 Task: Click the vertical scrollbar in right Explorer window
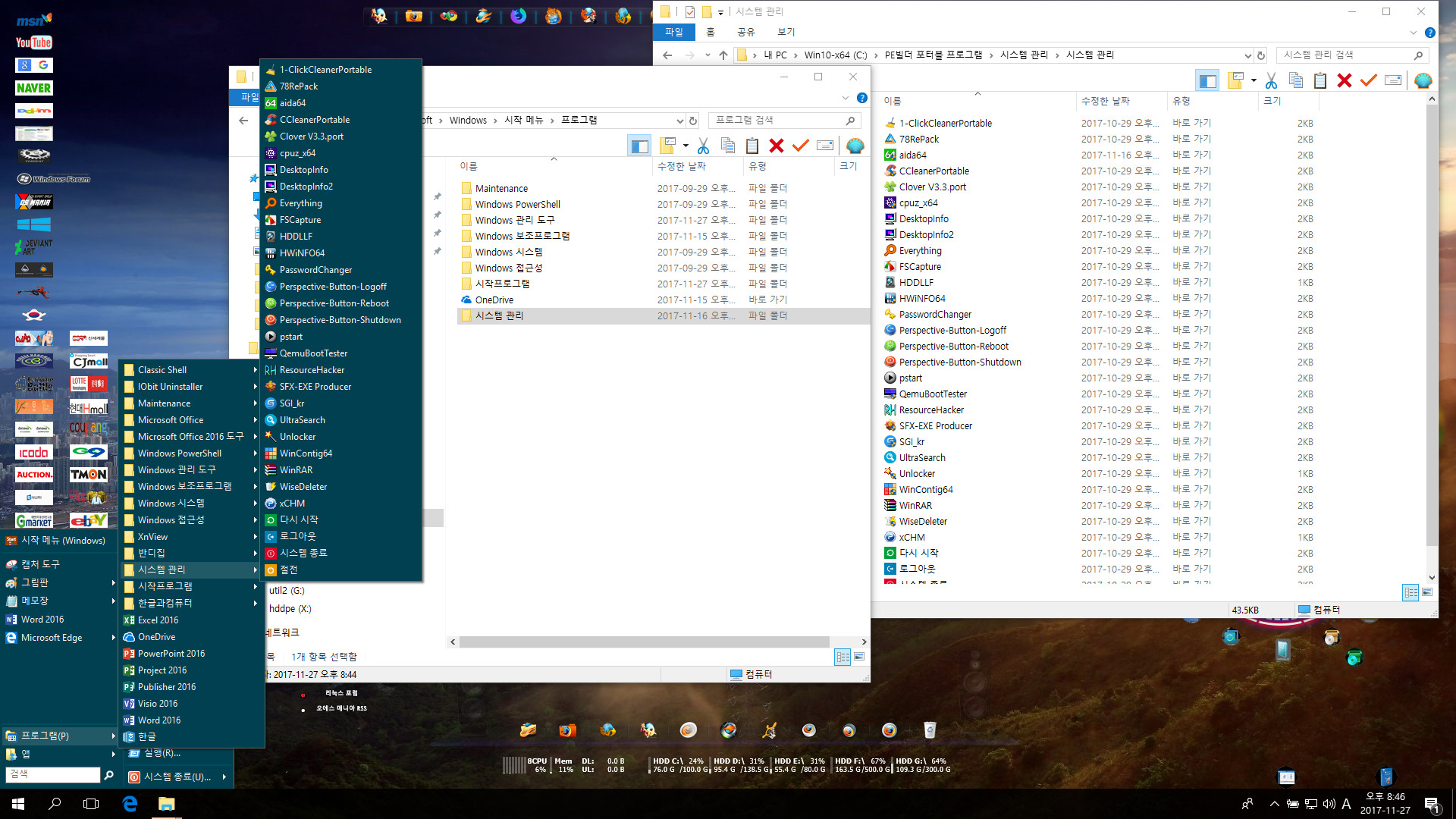tap(1432, 326)
